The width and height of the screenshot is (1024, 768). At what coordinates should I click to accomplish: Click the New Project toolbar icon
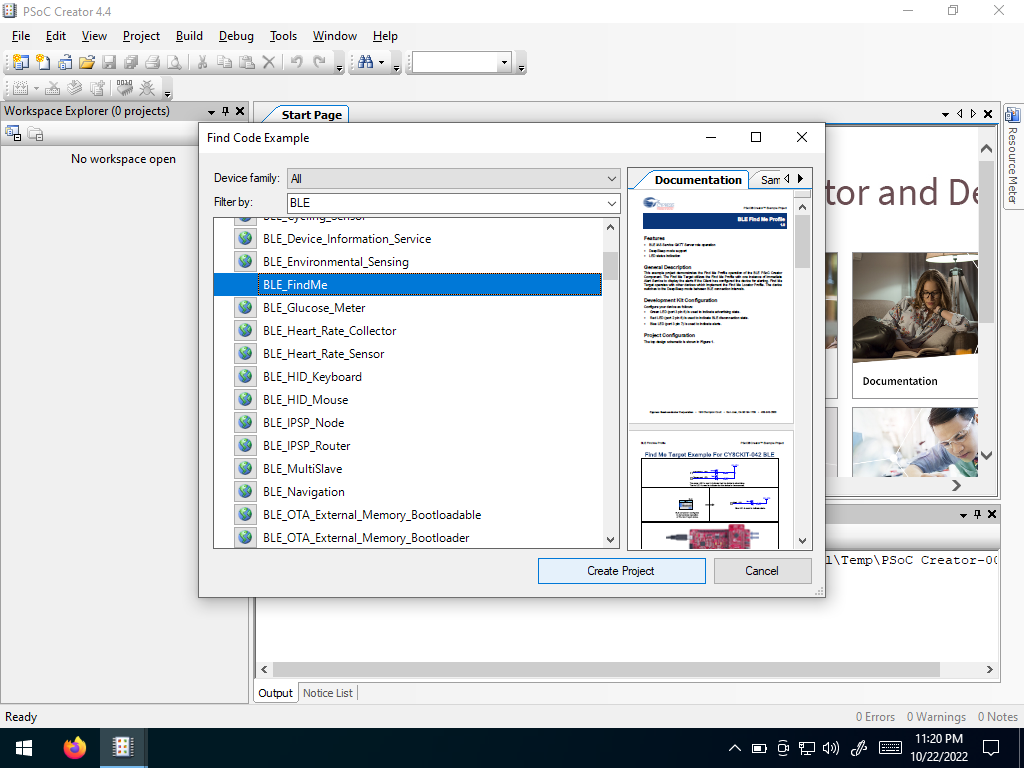click(x=21, y=62)
